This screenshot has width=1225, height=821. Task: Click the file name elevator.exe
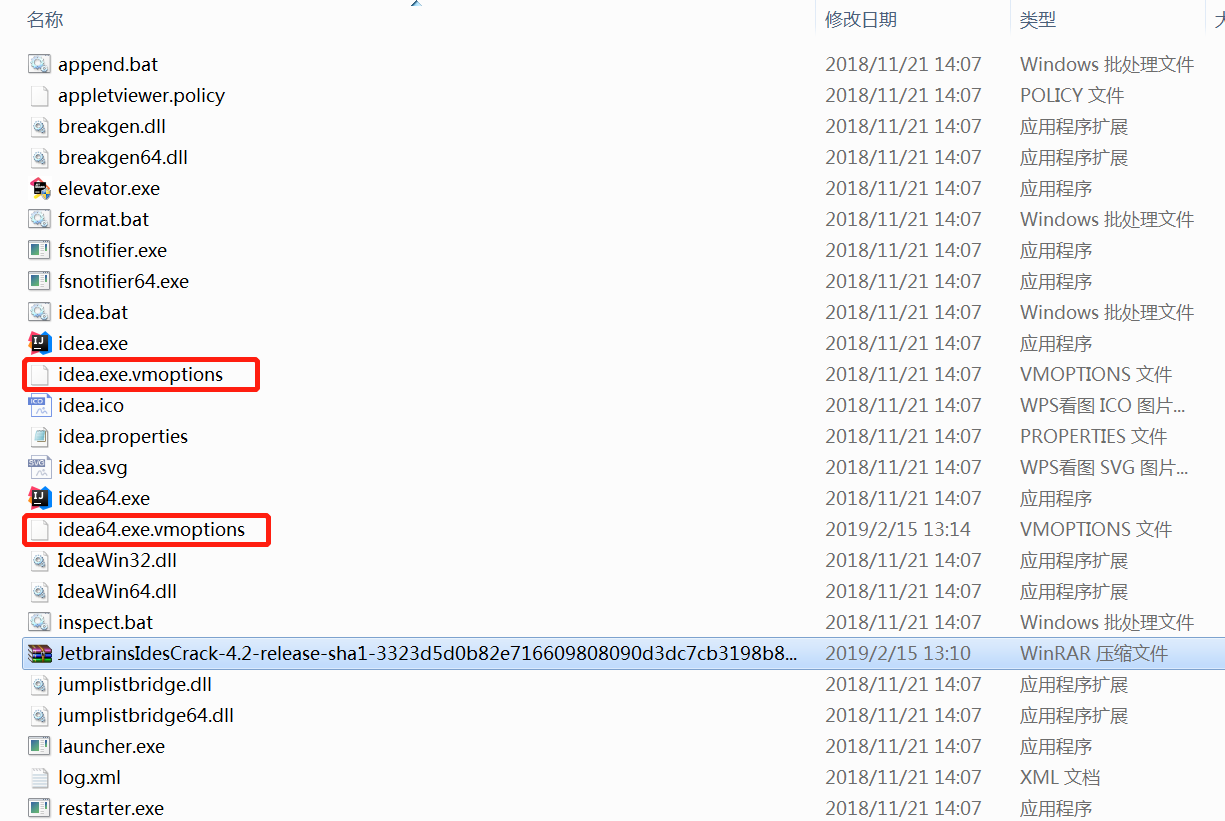point(109,188)
